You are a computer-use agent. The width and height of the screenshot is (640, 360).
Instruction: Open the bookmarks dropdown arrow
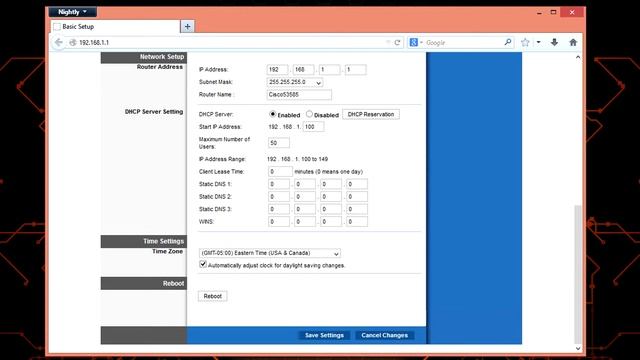[x=538, y=42]
